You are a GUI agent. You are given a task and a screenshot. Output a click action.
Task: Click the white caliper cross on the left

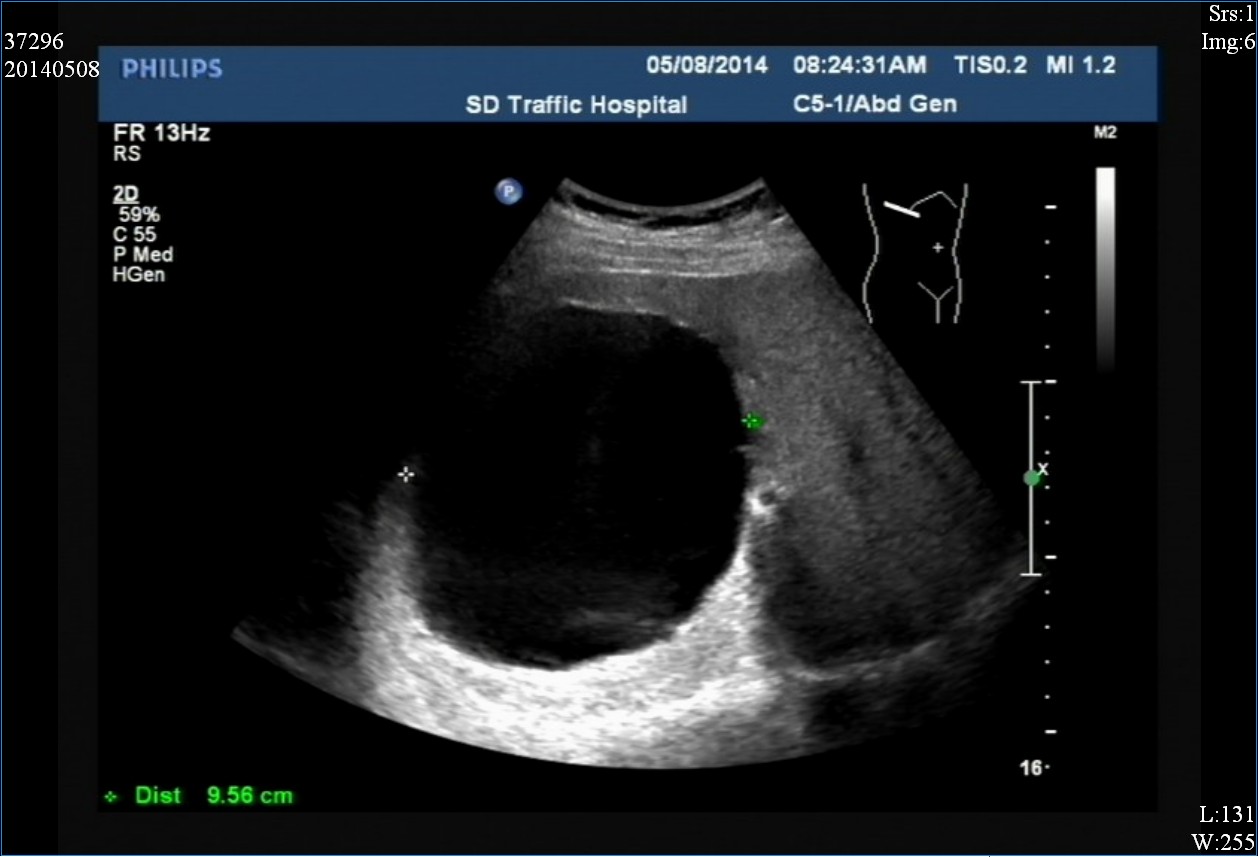coord(405,474)
